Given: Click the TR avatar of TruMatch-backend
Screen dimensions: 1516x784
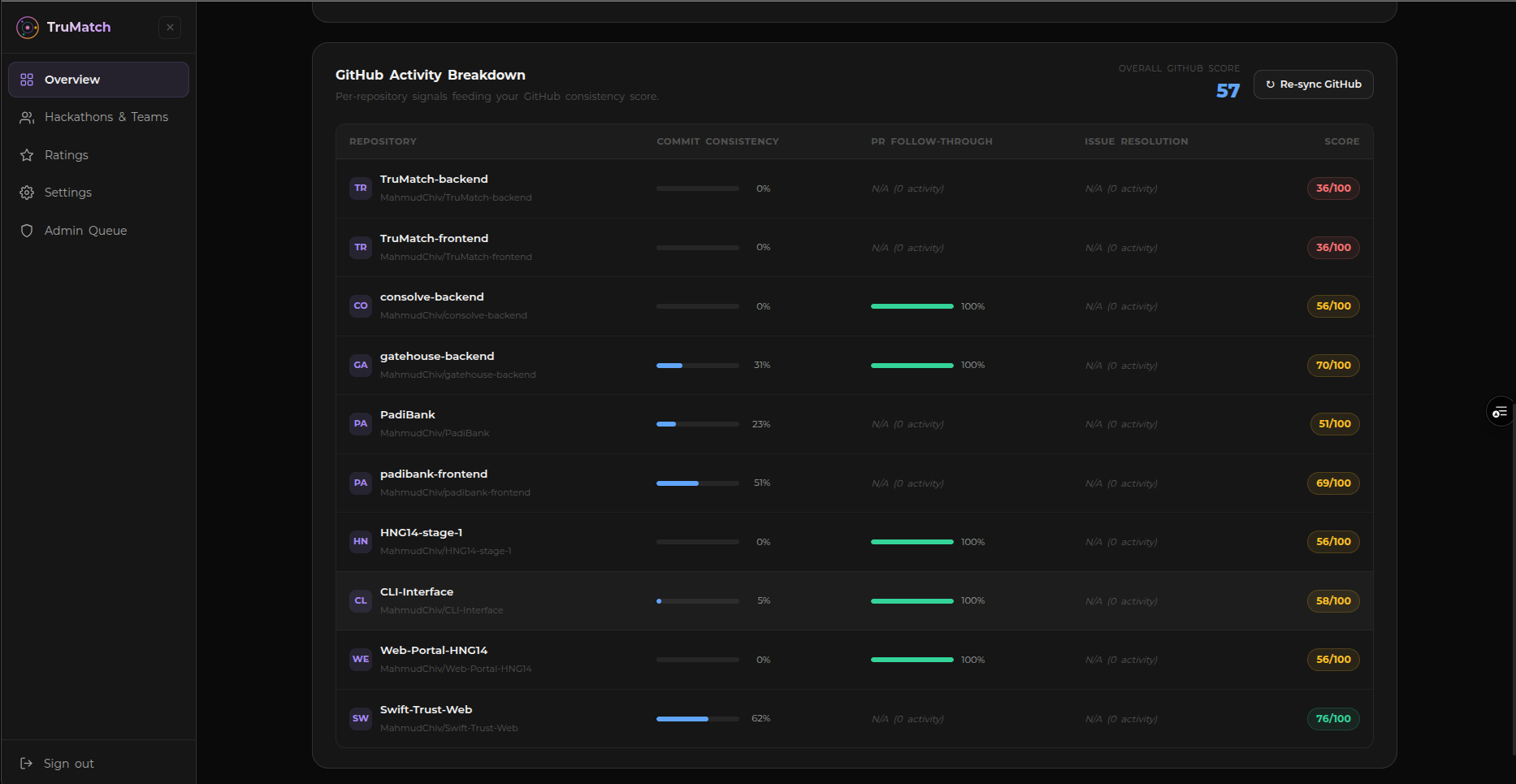Looking at the screenshot, I should (361, 188).
